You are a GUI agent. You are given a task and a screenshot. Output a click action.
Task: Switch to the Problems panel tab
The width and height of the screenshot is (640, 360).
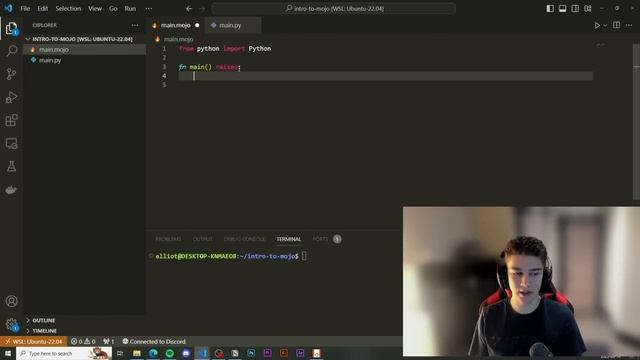coord(168,239)
